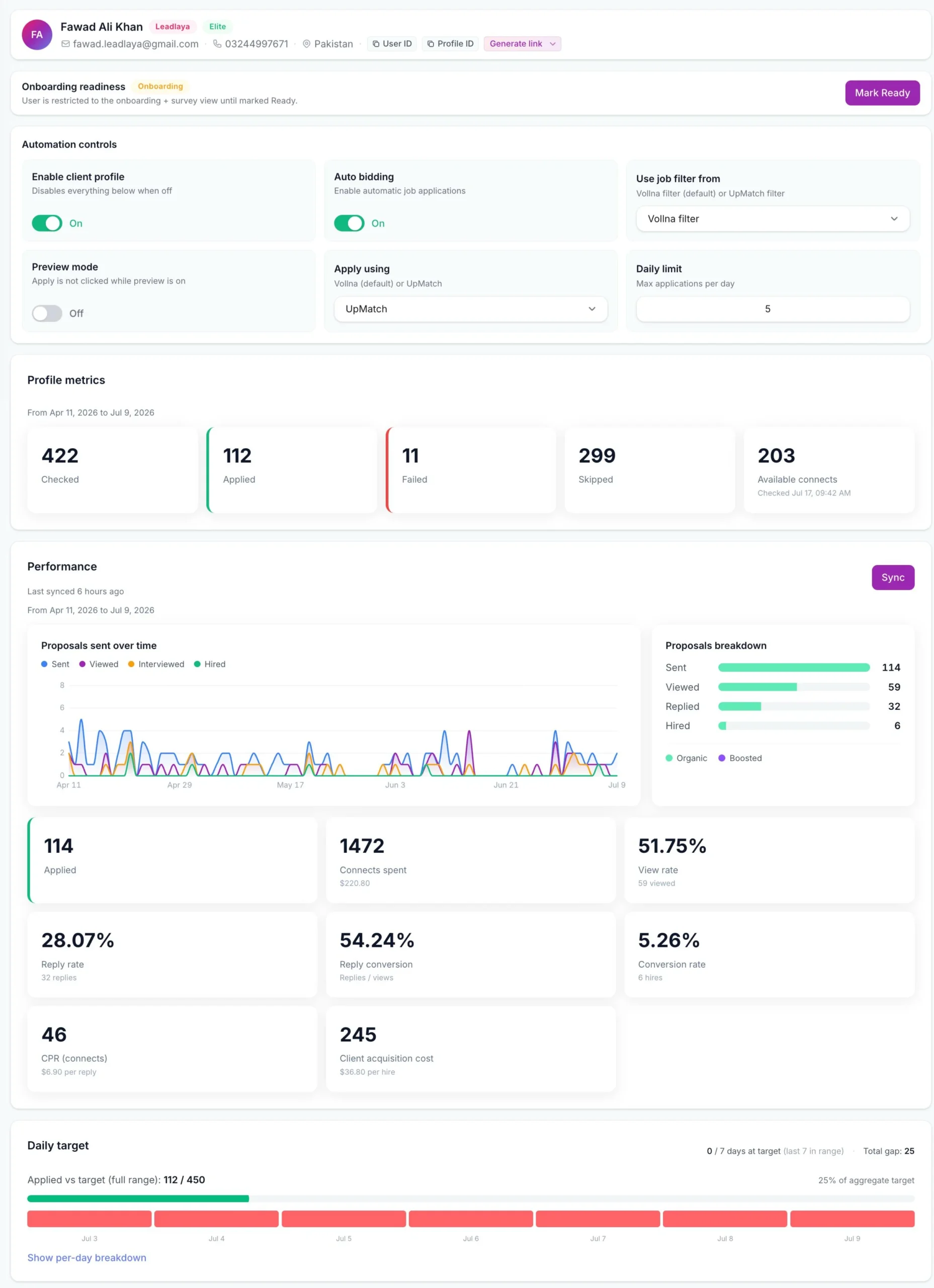The image size is (934, 1288).
Task: Click the Jul 5 daily target bar
Action: [x=344, y=1219]
